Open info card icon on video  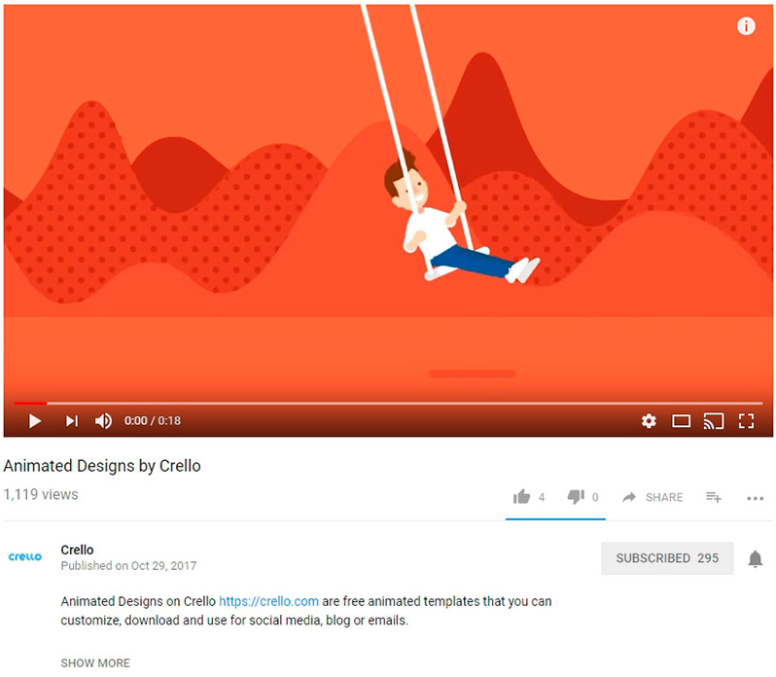click(x=746, y=26)
